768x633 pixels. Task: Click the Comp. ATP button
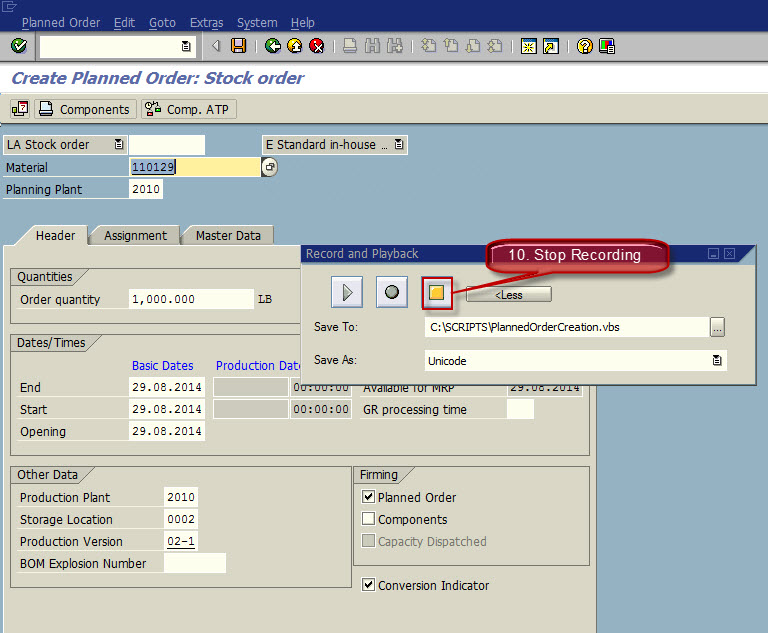(189, 109)
